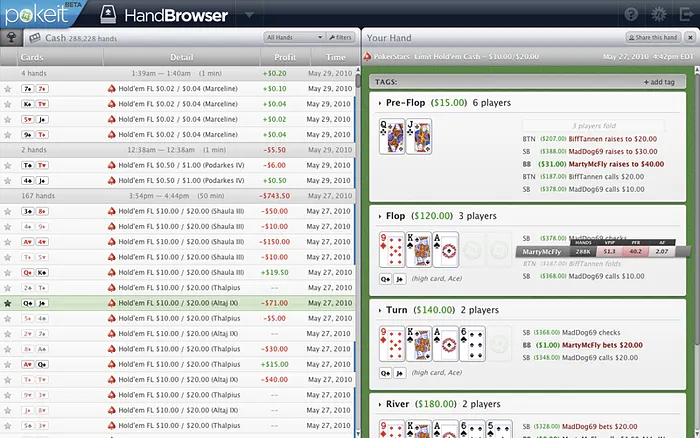Collapse the 167 hands session group row
This screenshot has width=700, height=438.
(178, 196)
